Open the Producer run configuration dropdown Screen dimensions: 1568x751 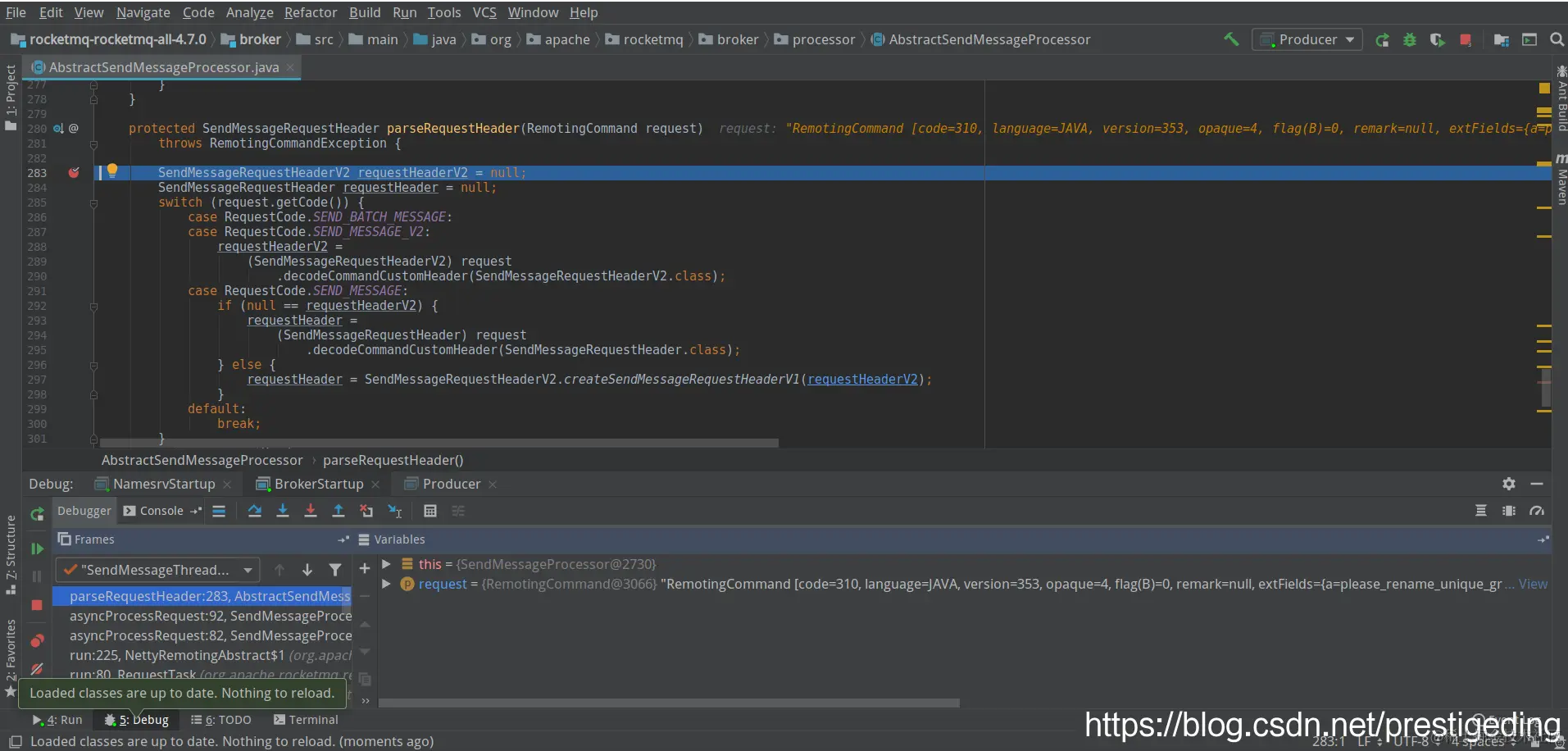[x=1307, y=39]
